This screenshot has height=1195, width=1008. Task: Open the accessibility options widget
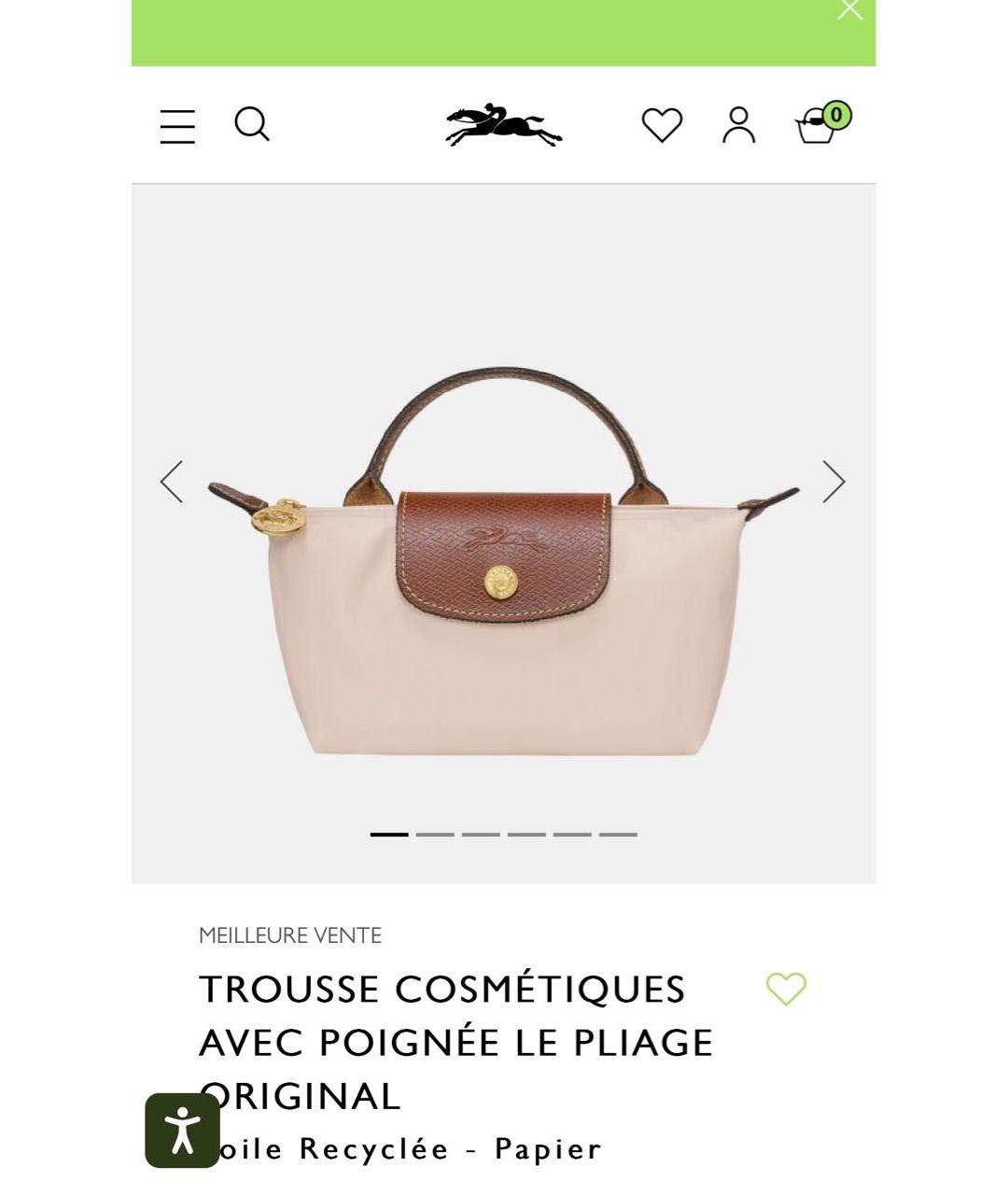pos(183,1130)
